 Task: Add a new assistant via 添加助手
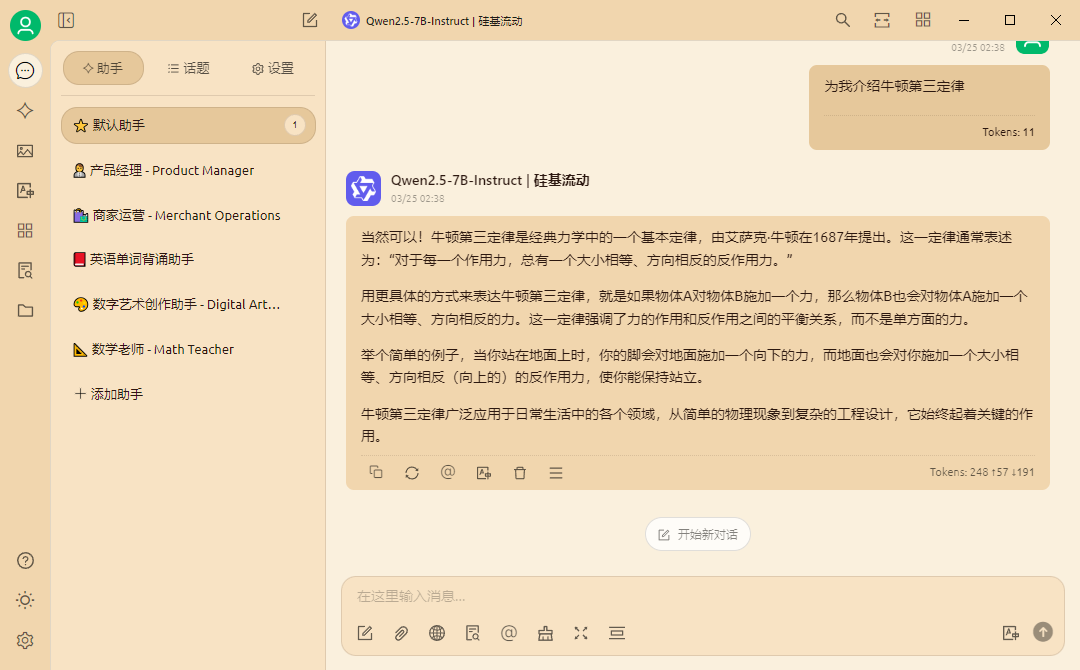[x=109, y=393]
